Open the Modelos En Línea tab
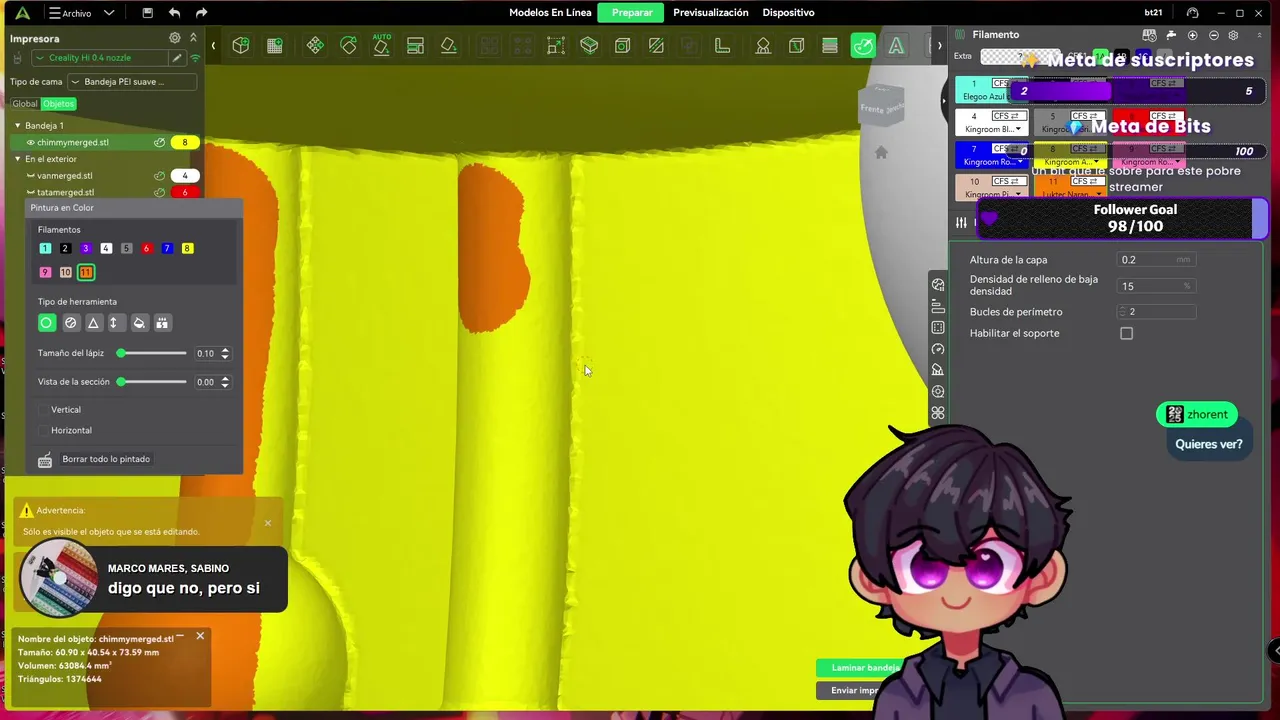1280x720 pixels. (550, 13)
